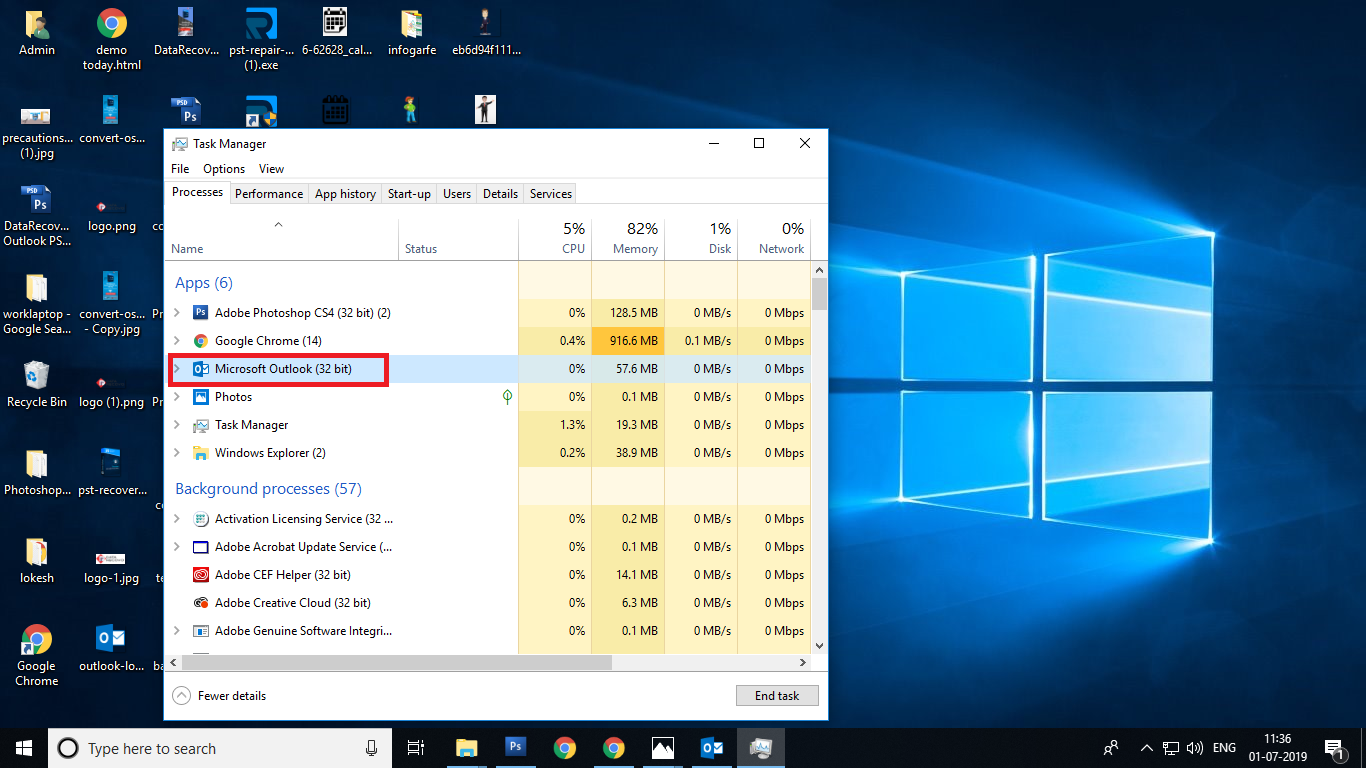Click the Type here to search box
1366x768 pixels.
point(220,748)
